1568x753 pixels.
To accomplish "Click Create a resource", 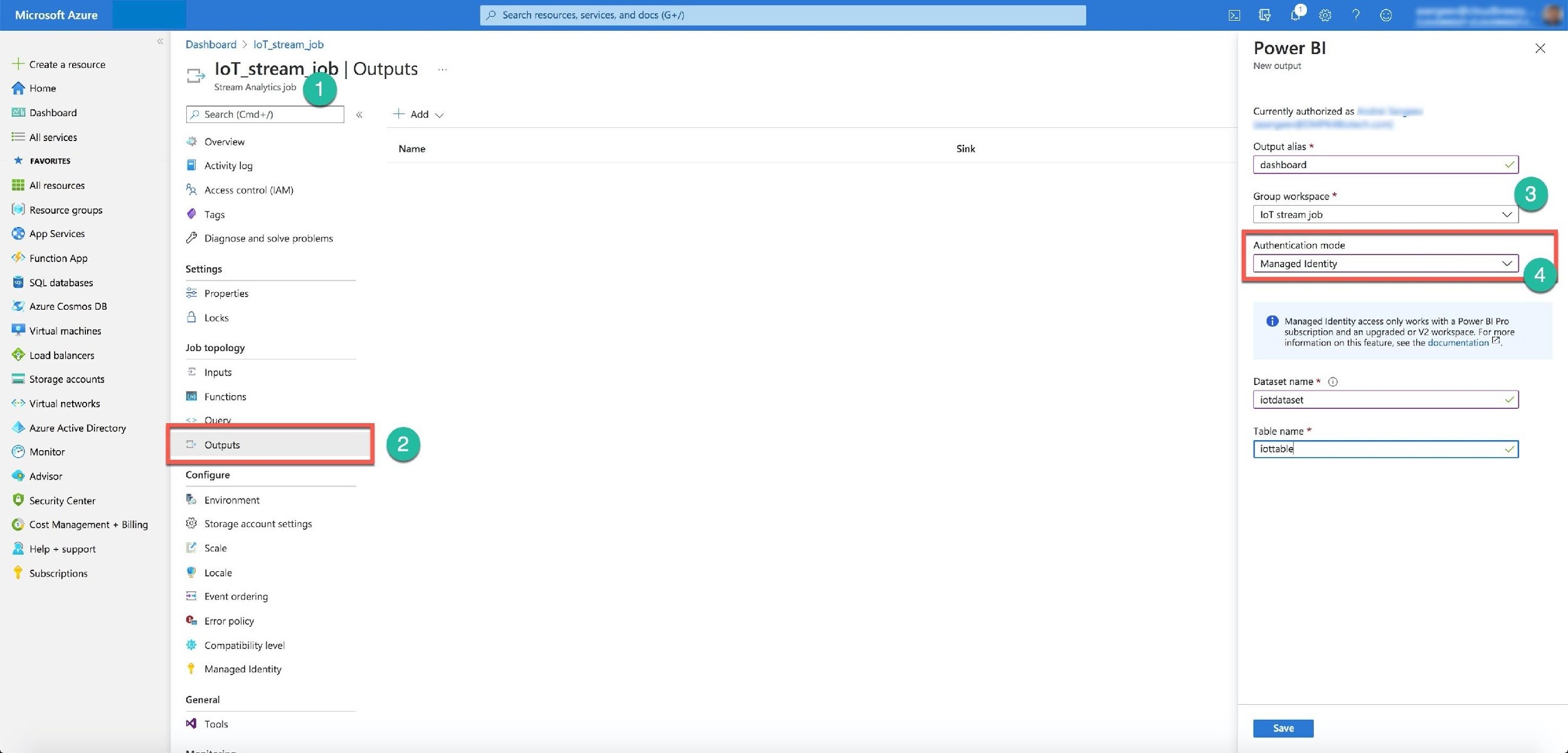I will pos(58,64).
